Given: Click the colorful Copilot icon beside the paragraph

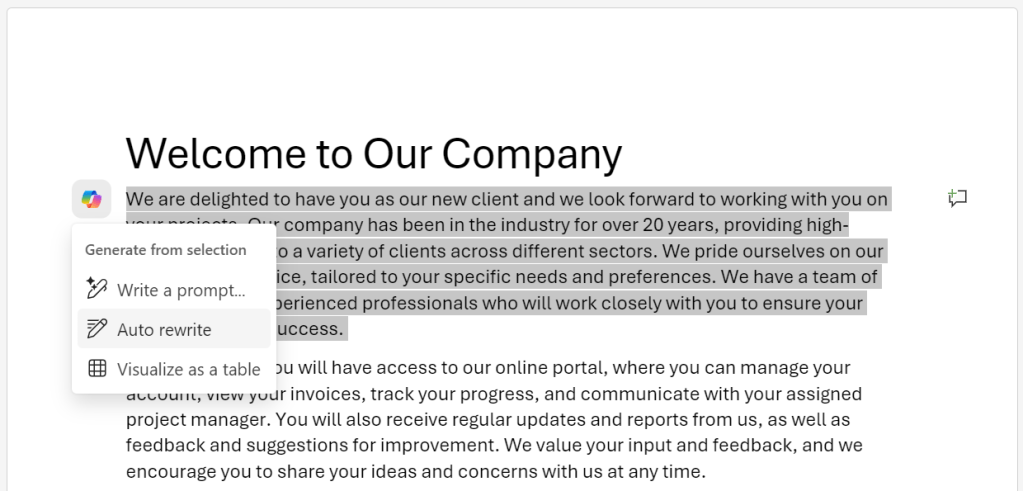Looking at the screenshot, I should (91, 199).
